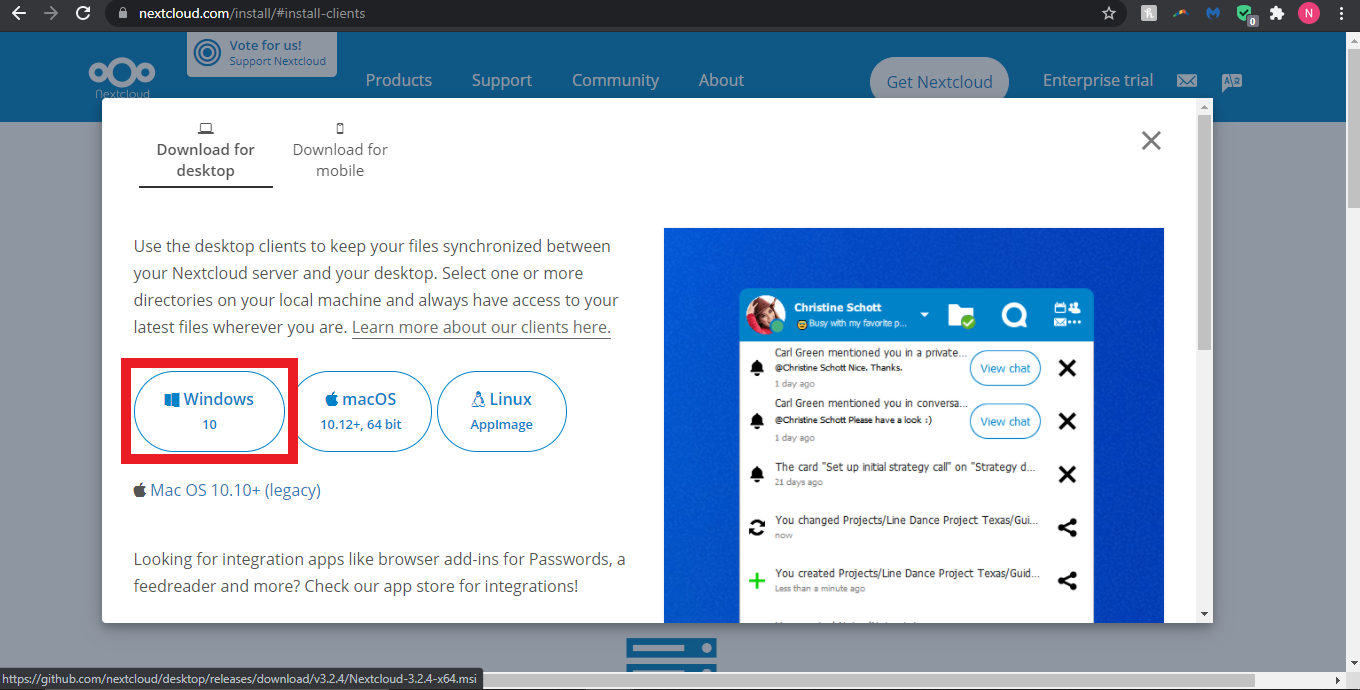Open Chrome's three-dot menu
This screenshot has height=690, width=1360.
1341,14
